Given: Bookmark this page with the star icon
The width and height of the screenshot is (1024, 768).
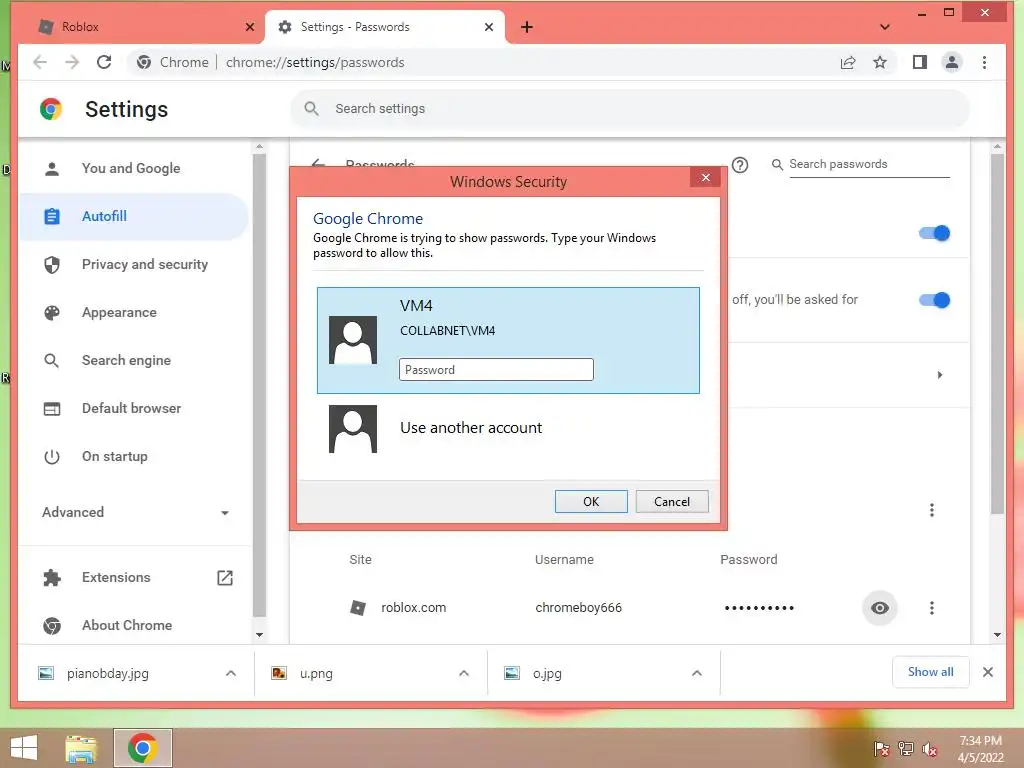Looking at the screenshot, I should (x=880, y=62).
